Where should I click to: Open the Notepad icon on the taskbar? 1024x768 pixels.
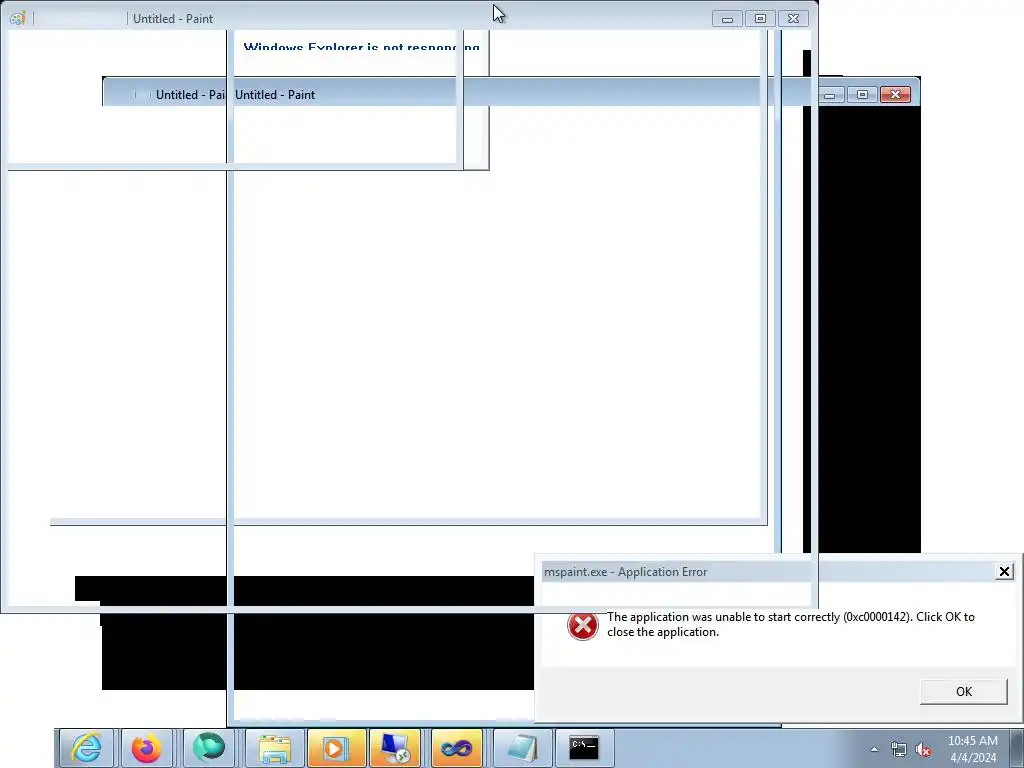522,748
